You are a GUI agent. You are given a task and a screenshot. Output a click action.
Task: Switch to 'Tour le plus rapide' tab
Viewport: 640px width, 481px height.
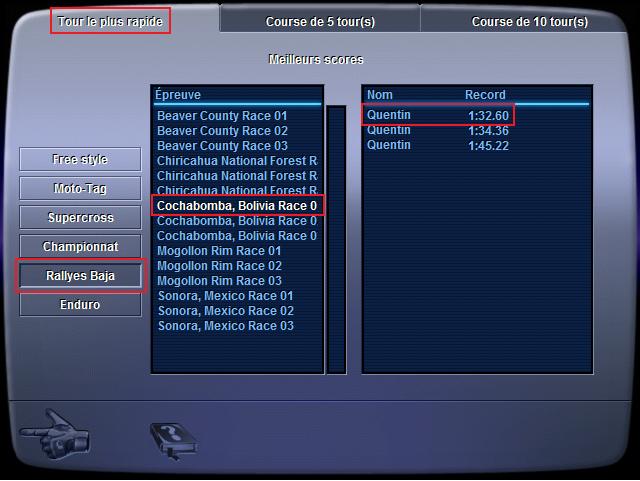[112, 20]
